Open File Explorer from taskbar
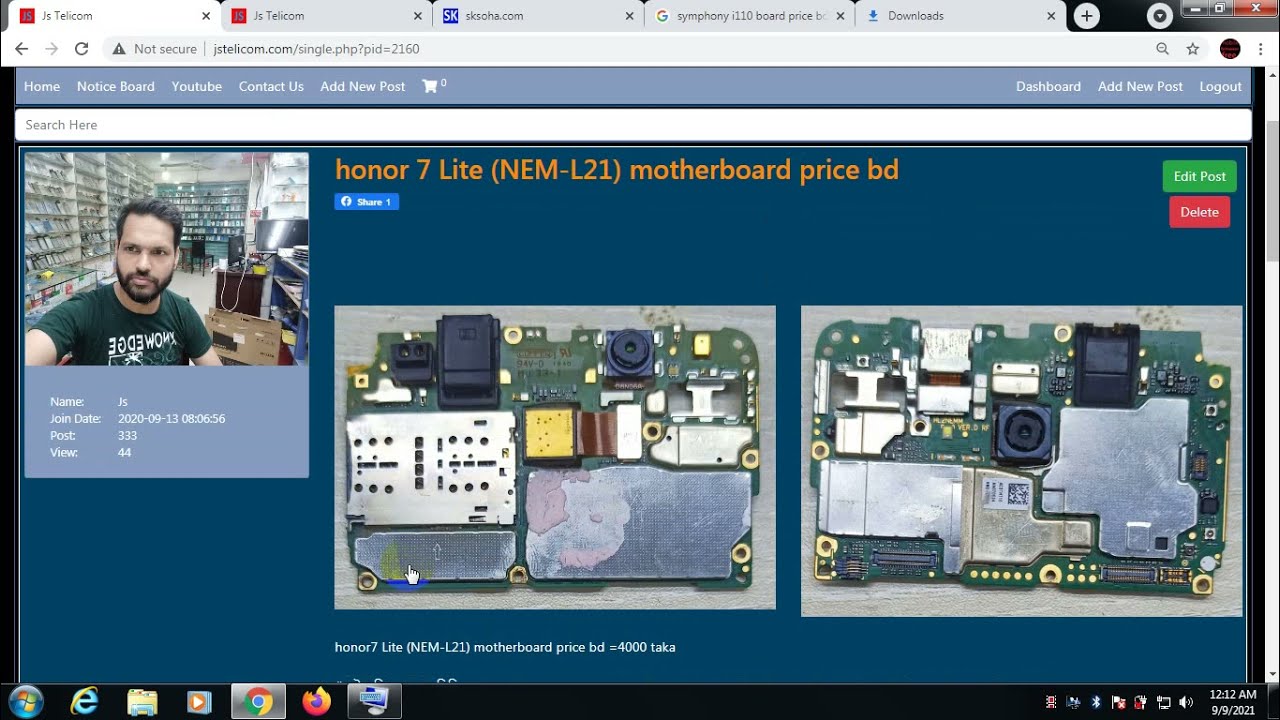Screen dimensions: 1280x720 tap(142, 702)
